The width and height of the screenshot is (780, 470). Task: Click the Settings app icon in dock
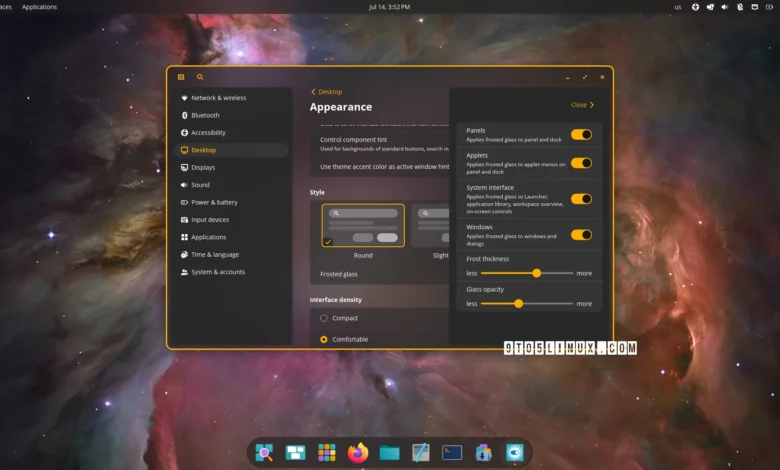(x=514, y=453)
